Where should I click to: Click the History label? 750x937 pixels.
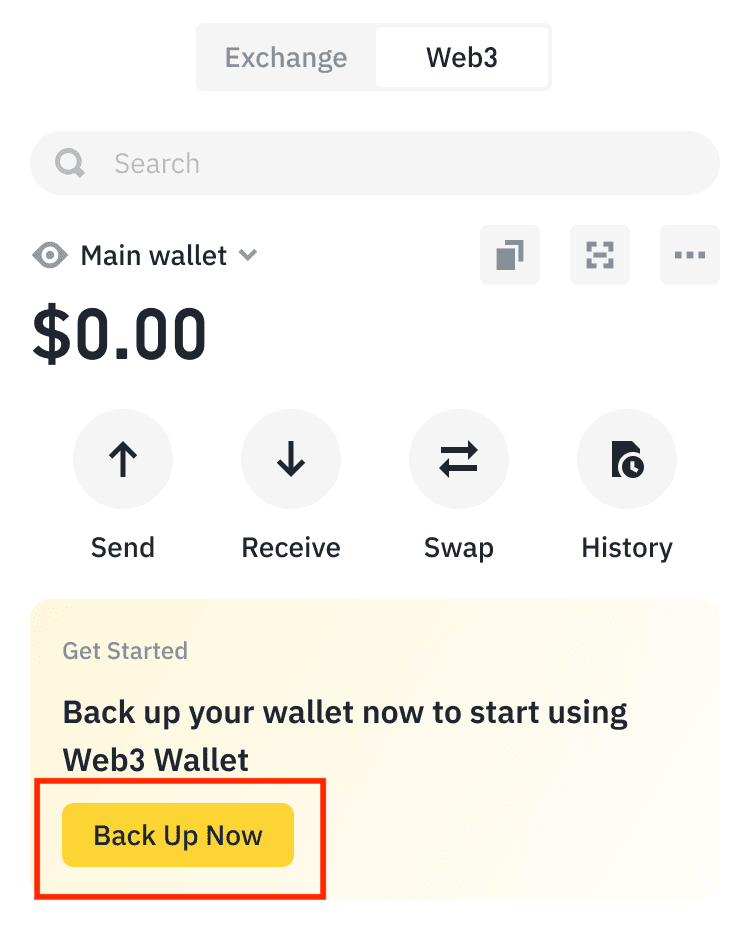point(627,548)
